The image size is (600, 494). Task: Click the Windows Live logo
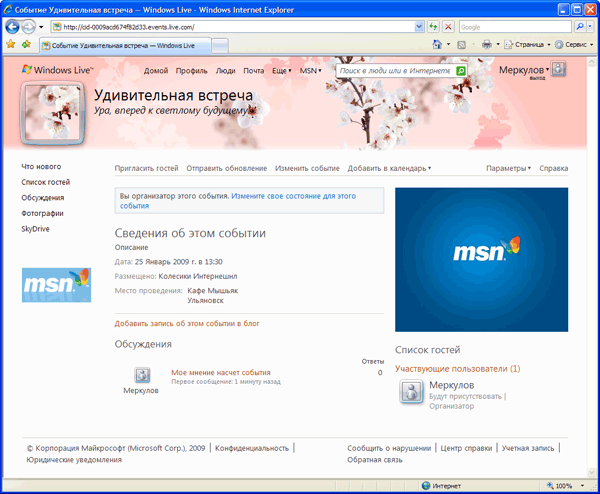(x=57, y=70)
